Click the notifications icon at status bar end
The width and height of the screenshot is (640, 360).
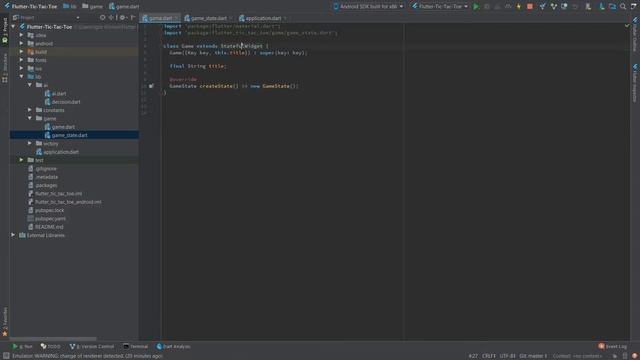click(x=635, y=356)
